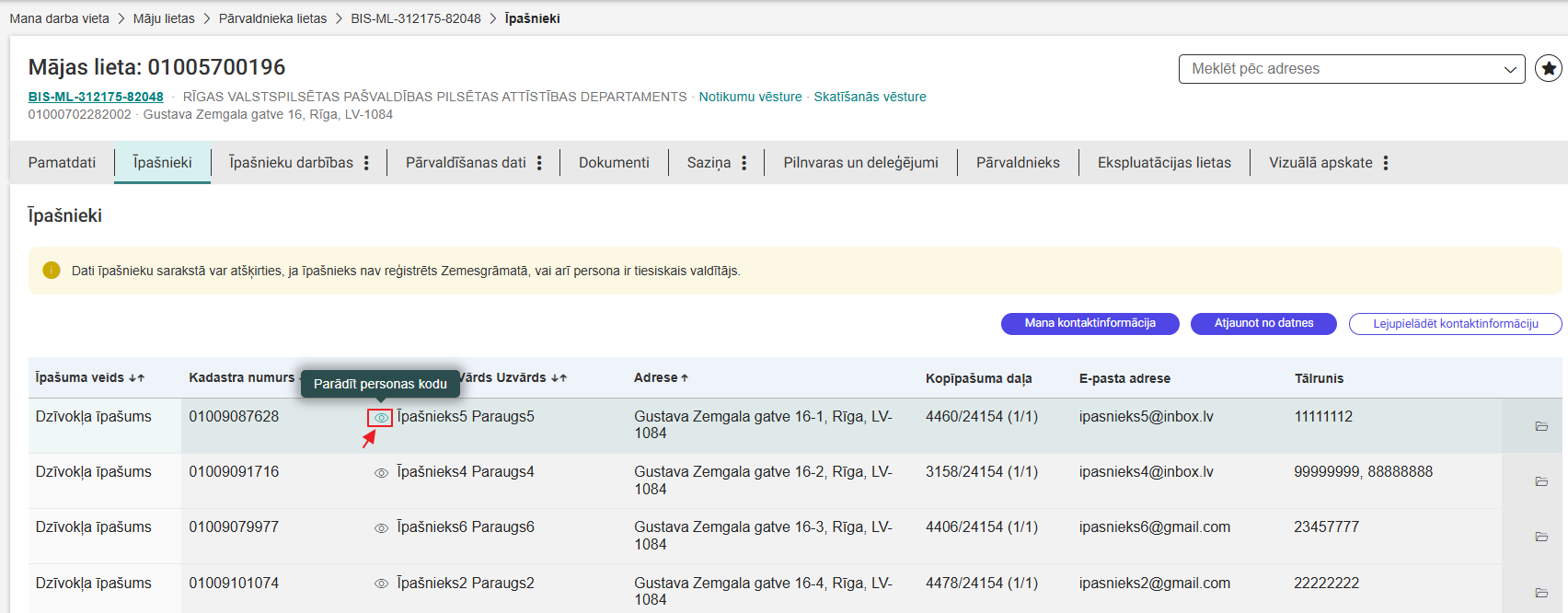Go to Māju lietas breadcrumb
Screen dimensions: 1568x613
coord(164,18)
